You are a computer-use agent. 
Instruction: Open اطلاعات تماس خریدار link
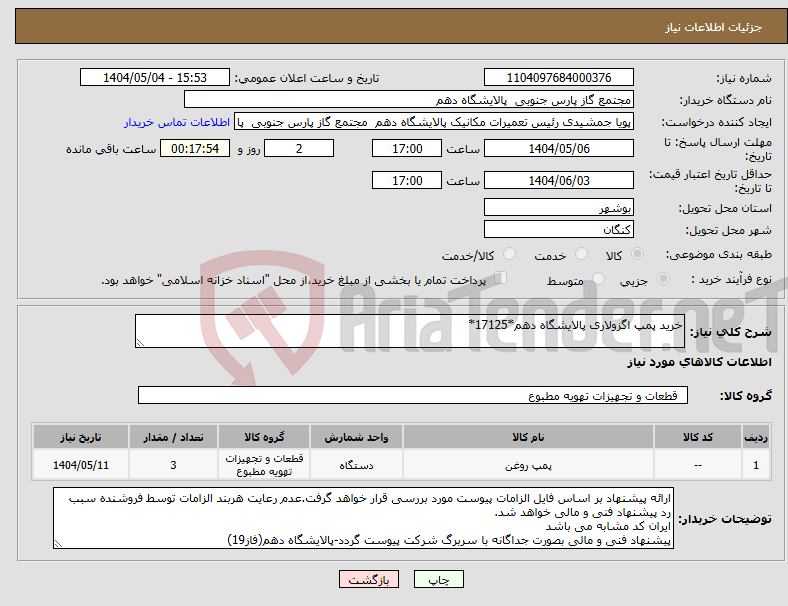[x=177, y=122]
